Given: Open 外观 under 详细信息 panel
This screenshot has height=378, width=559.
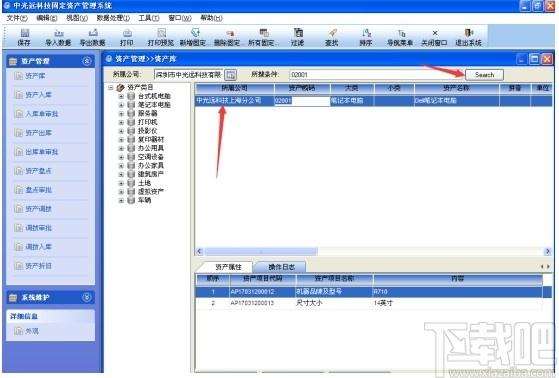Looking at the screenshot, I should click(x=27, y=331).
